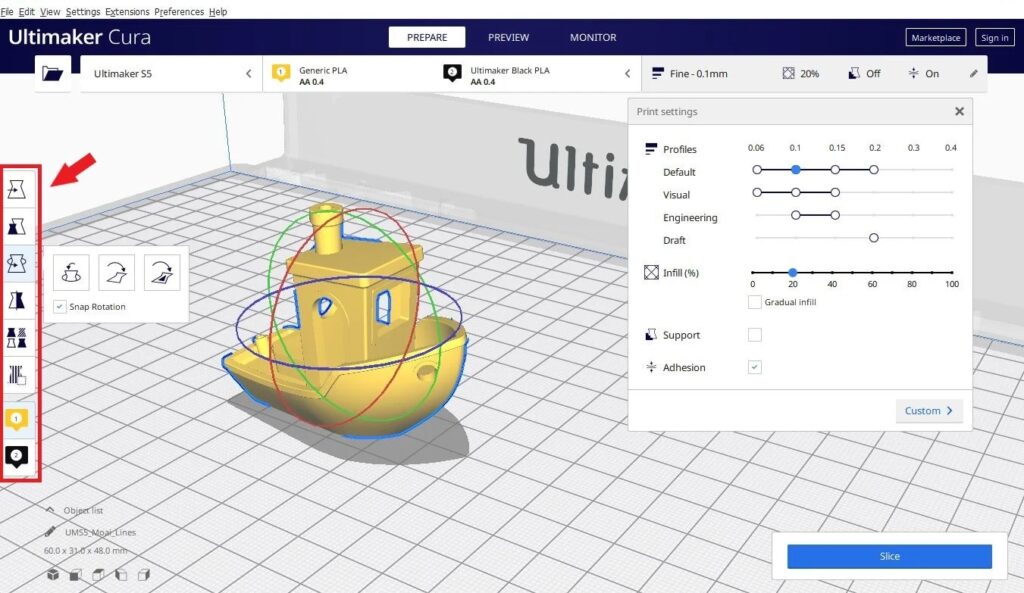Open Per Model Settings tool

(x=17, y=338)
